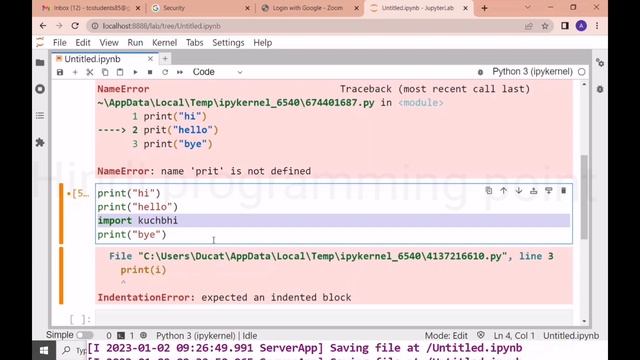Open Chrome tab search chevron
This screenshot has height=360, width=640.
(x=527, y=7)
